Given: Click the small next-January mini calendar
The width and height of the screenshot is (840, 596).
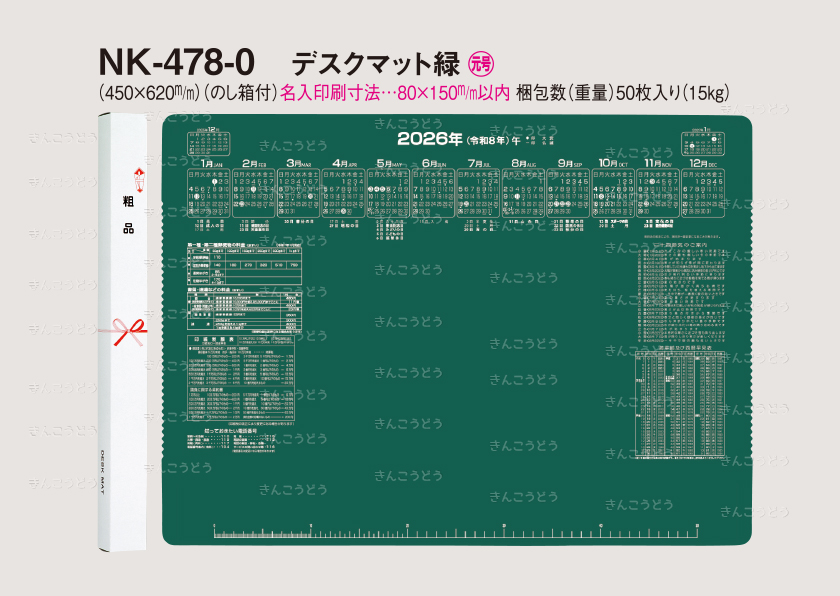Looking at the screenshot, I should pyautogui.click(x=703, y=141).
